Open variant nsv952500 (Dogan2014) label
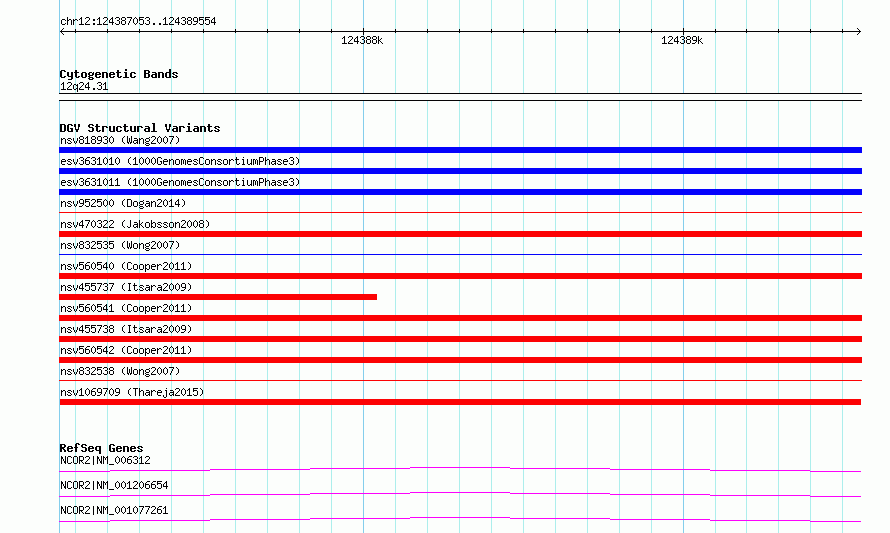Image resolution: width=890 pixels, height=533 pixels. (x=123, y=203)
